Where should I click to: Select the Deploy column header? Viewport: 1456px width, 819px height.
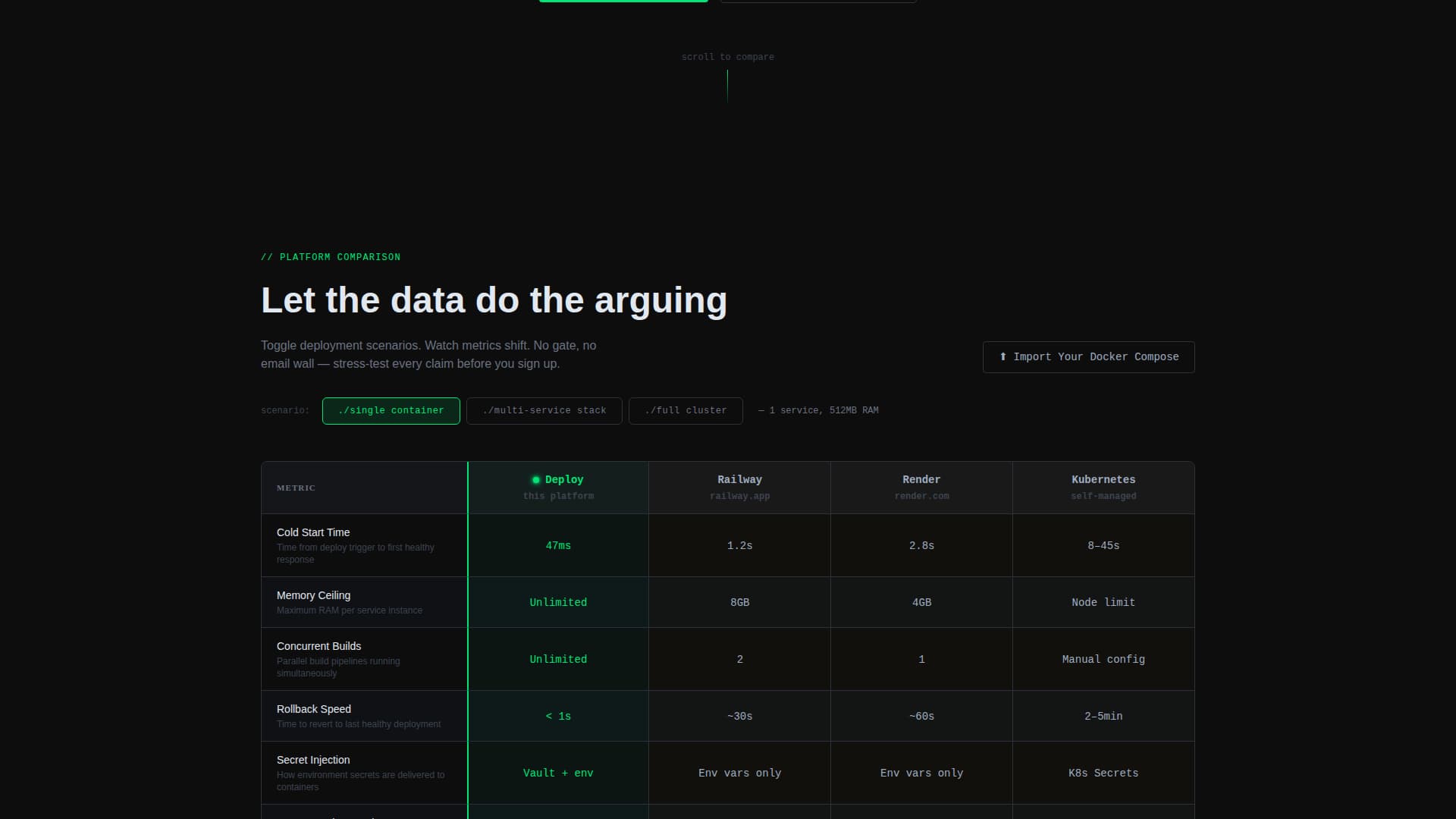point(558,488)
